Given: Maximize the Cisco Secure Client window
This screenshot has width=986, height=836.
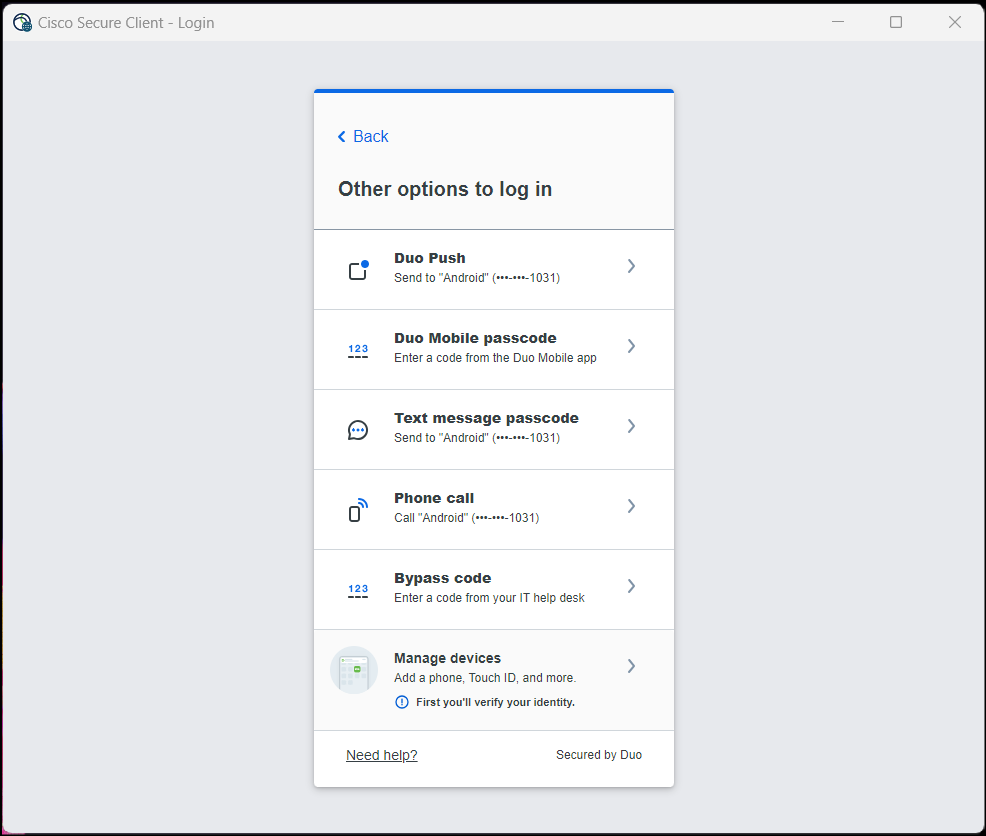Looking at the screenshot, I should pos(896,22).
